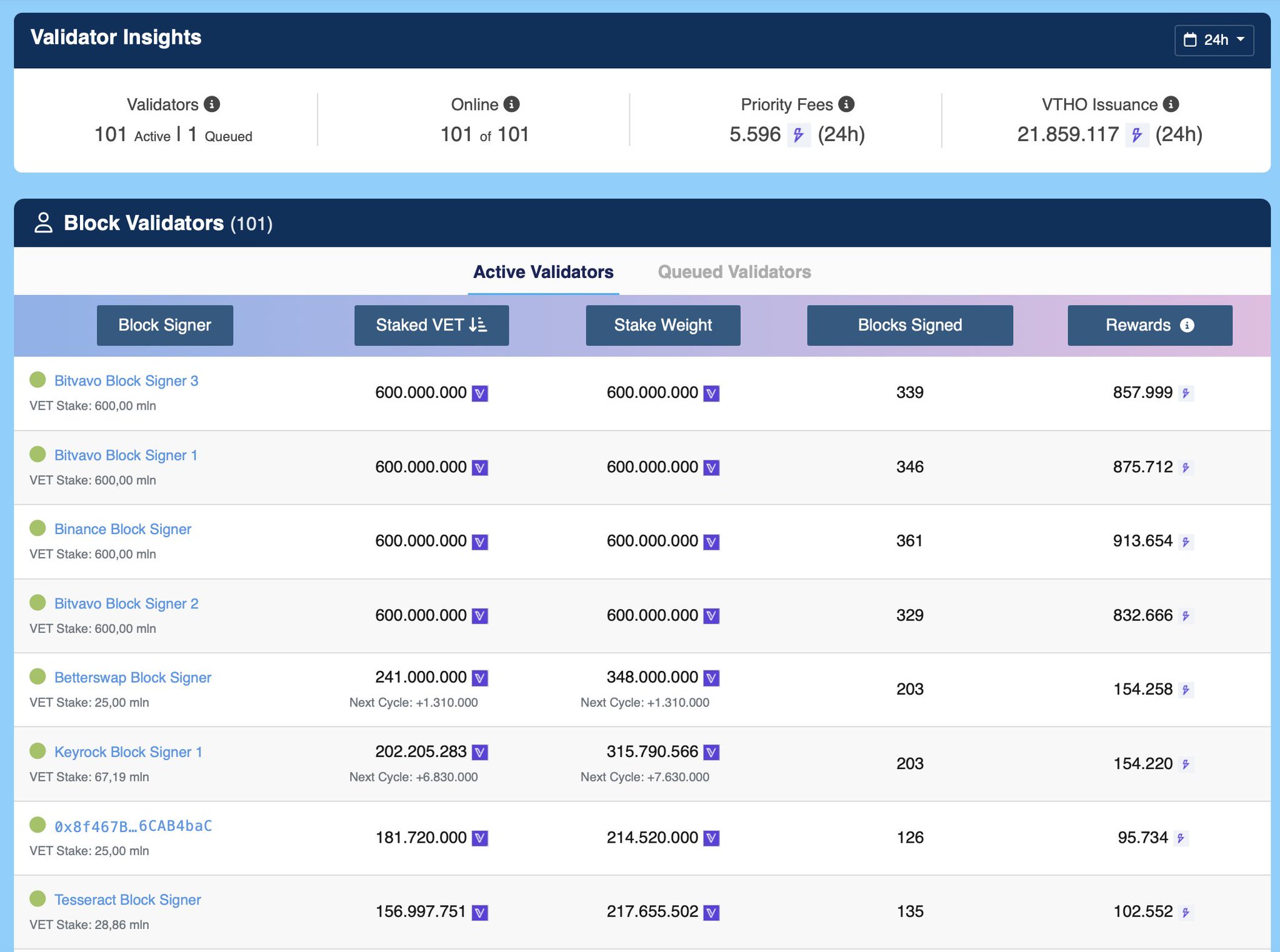The height and width of the screenshot is (952, 1280).
Task: Click green online status dot for Binance Block Signer
Action: tap(37, 528)
